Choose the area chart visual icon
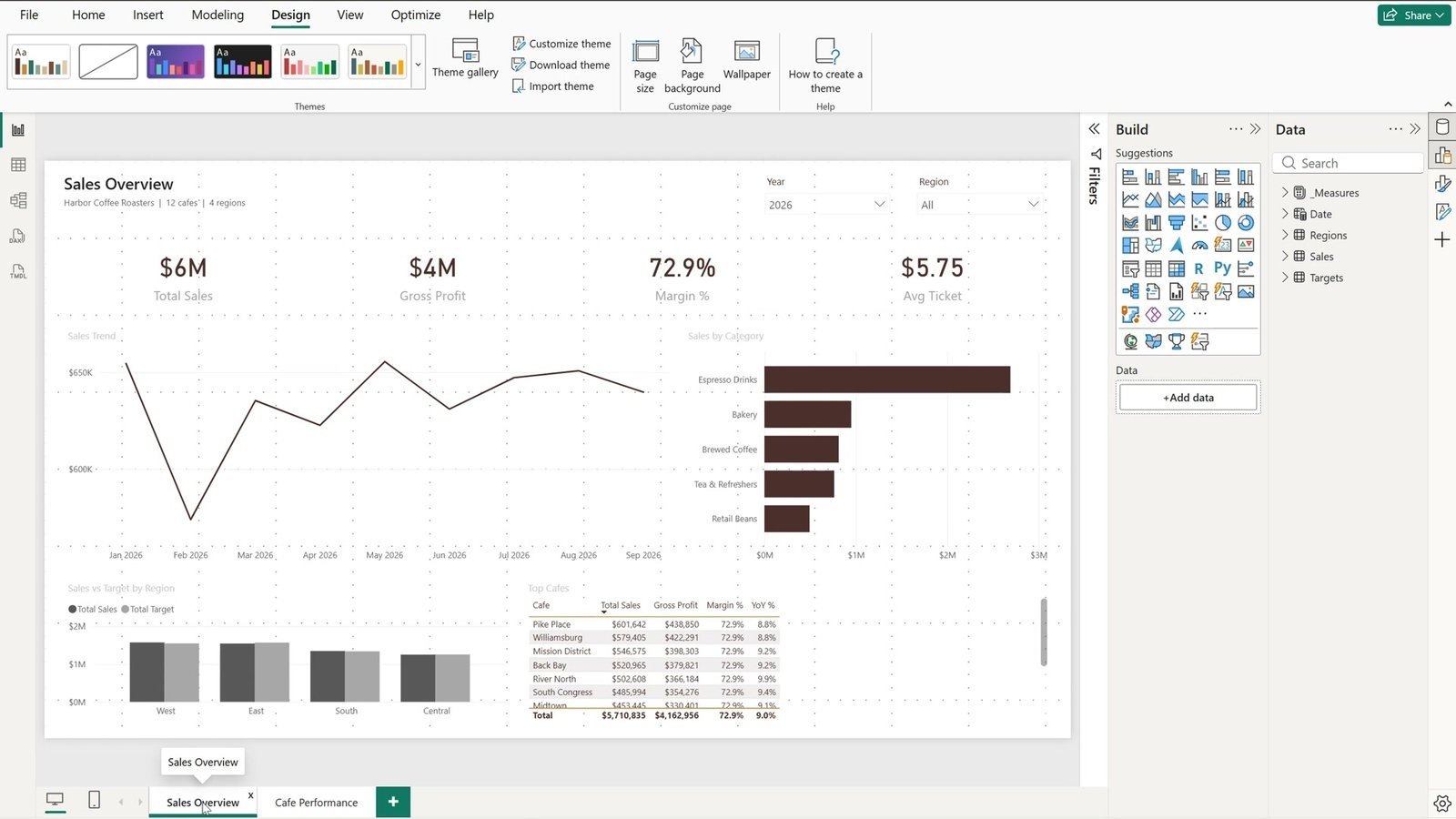The width and height of the screenshot is (1456, 819). coord(1153,199)
